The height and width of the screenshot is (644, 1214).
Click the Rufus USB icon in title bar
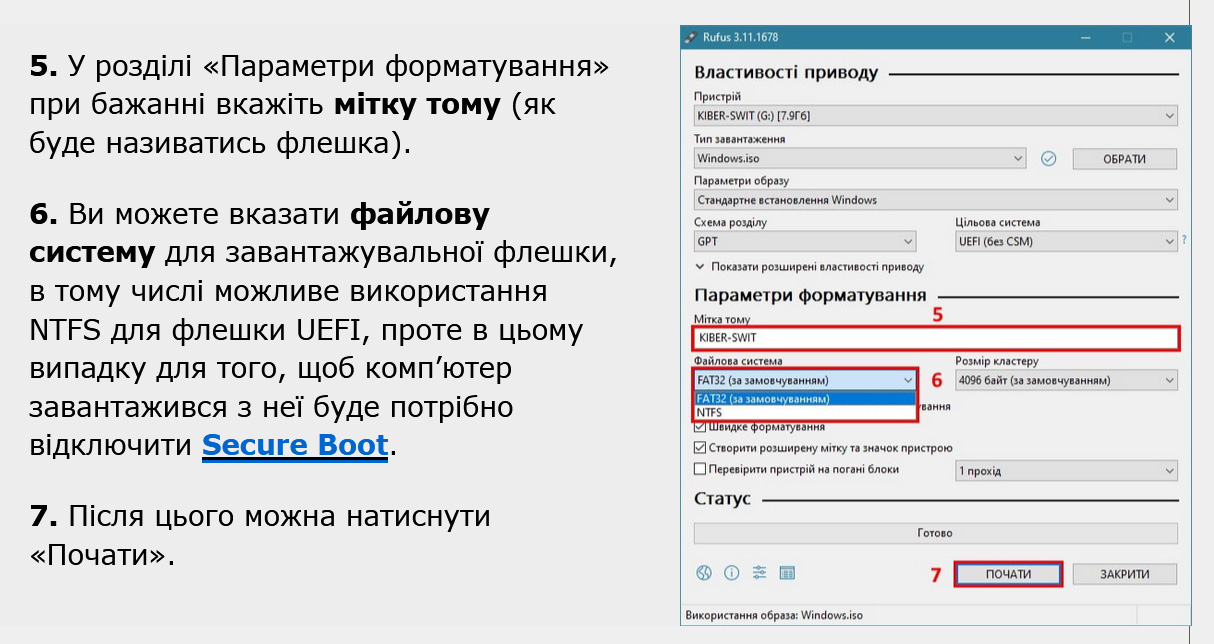689,37
